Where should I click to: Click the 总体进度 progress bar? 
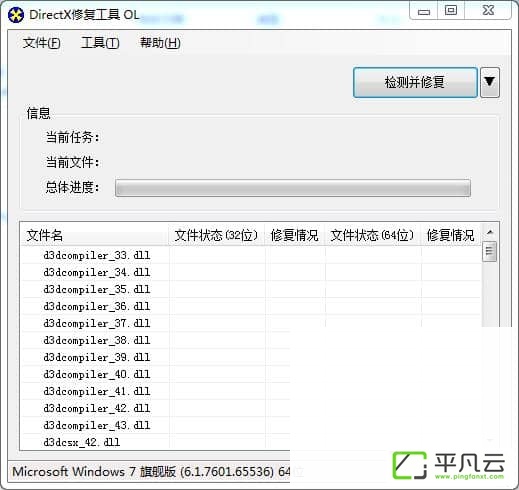point(293,188)
